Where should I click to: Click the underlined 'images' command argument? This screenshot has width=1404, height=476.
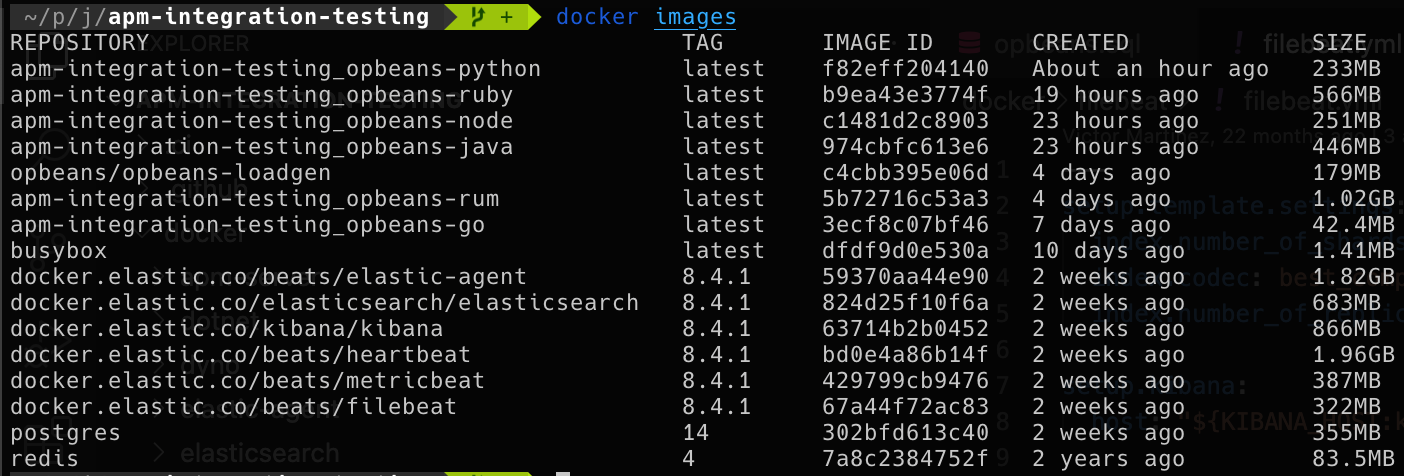click(x=696, y=17)
